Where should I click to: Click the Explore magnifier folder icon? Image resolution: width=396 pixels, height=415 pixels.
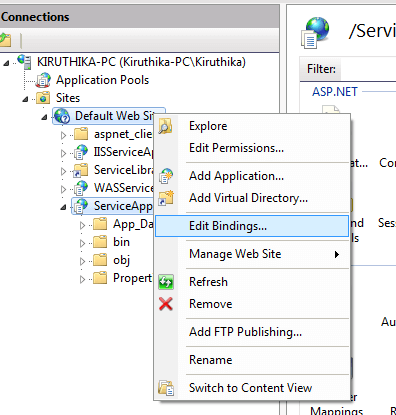coord(165,126)
